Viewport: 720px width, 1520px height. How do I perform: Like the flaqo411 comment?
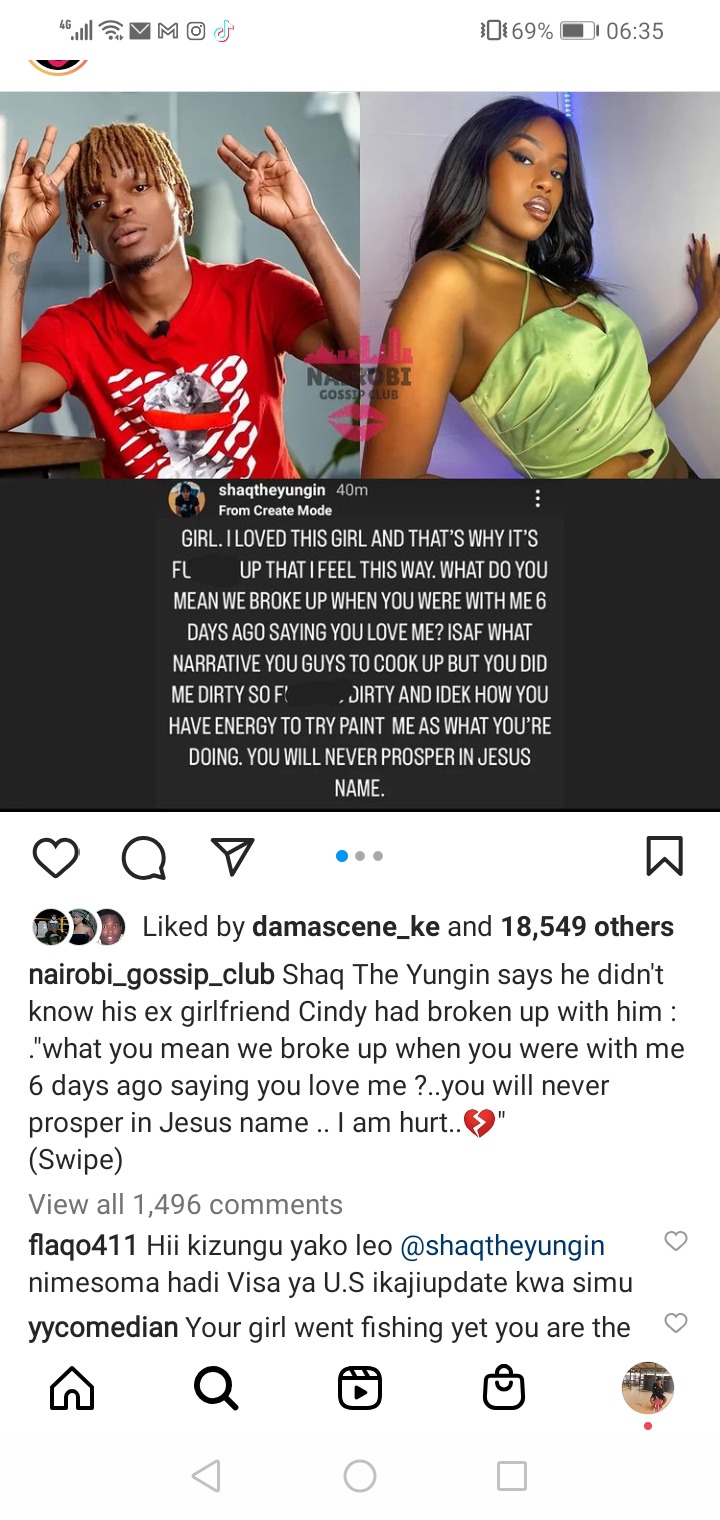click(x=676, y=1241)
